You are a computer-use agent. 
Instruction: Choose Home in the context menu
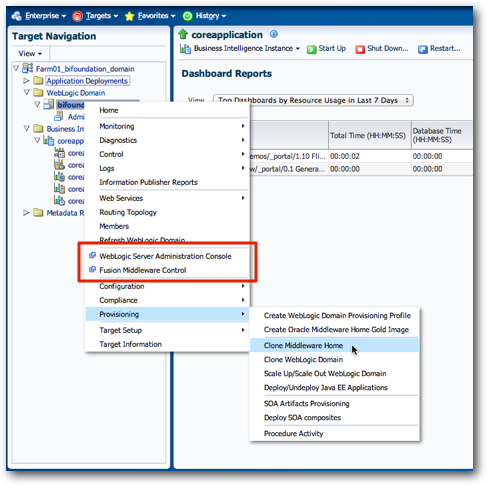click(x=167, y=110)
